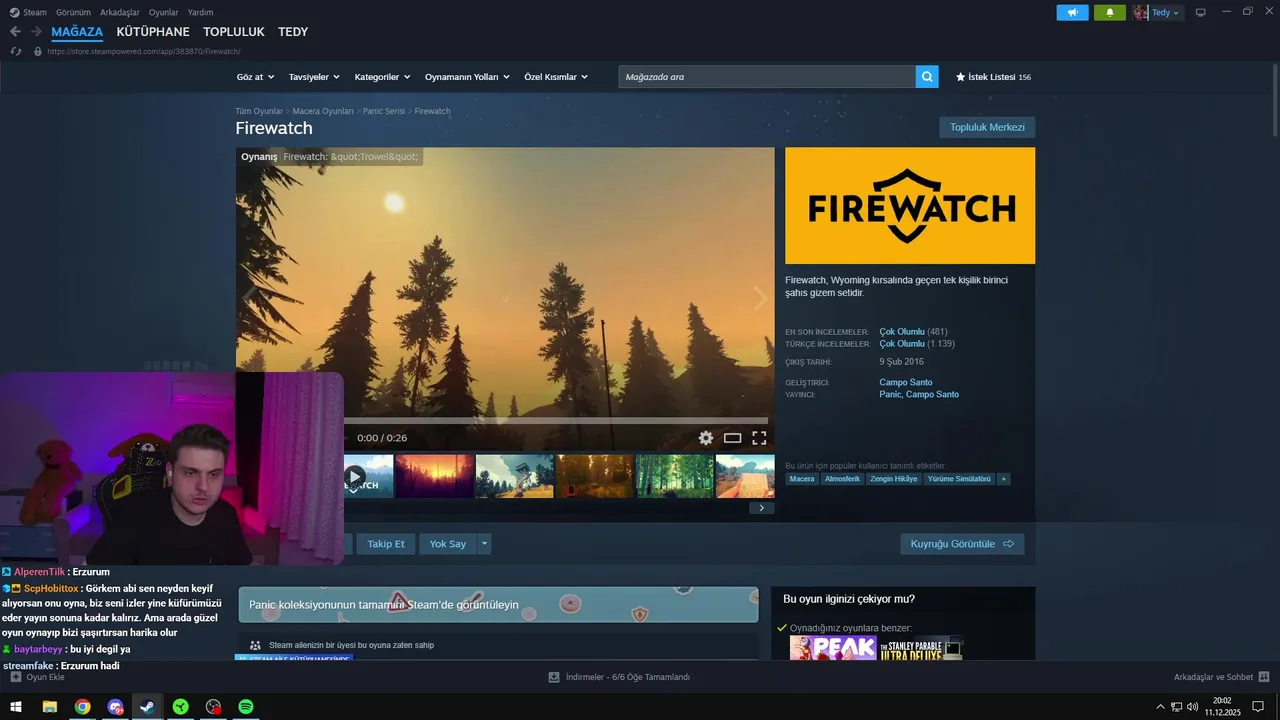Open File Explorer from the taskbar
1280x720 pixels.
pos(49,707)
